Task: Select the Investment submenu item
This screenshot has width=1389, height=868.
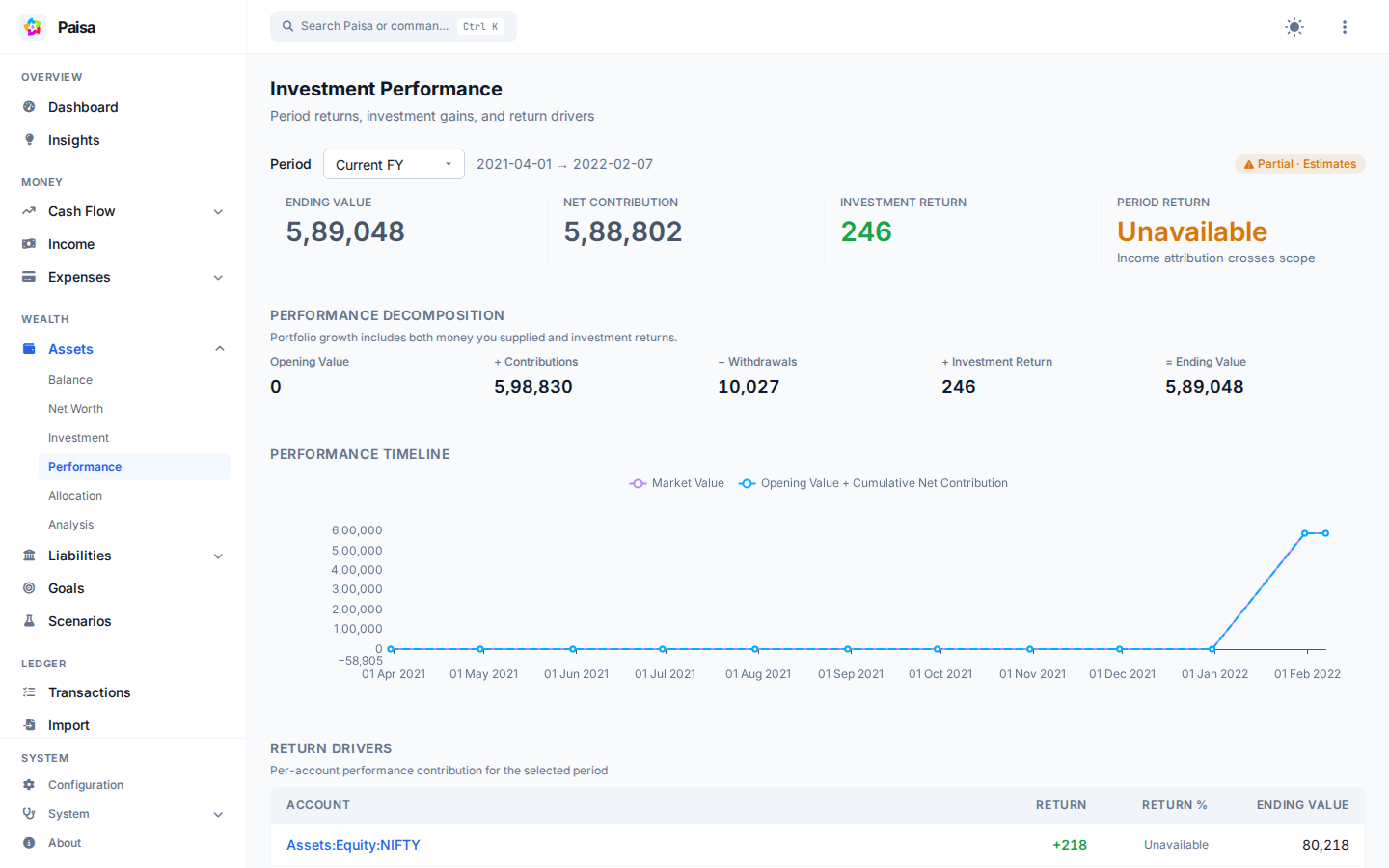Action: pos(78,438)
